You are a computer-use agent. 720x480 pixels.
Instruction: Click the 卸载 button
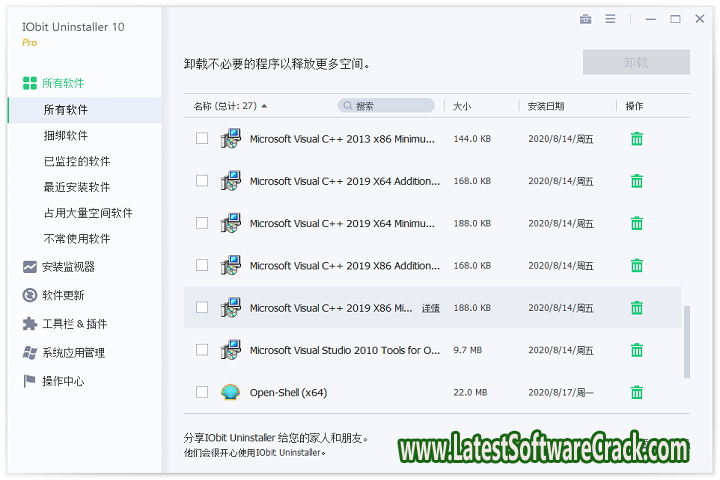(636, 62)
